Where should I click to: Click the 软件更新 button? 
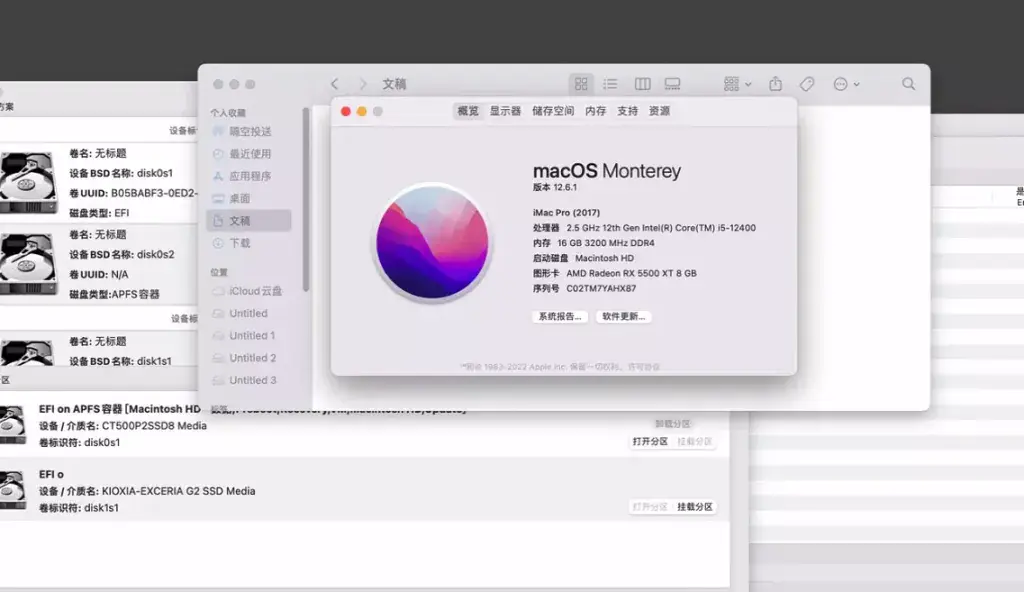[x=624, y=316]
